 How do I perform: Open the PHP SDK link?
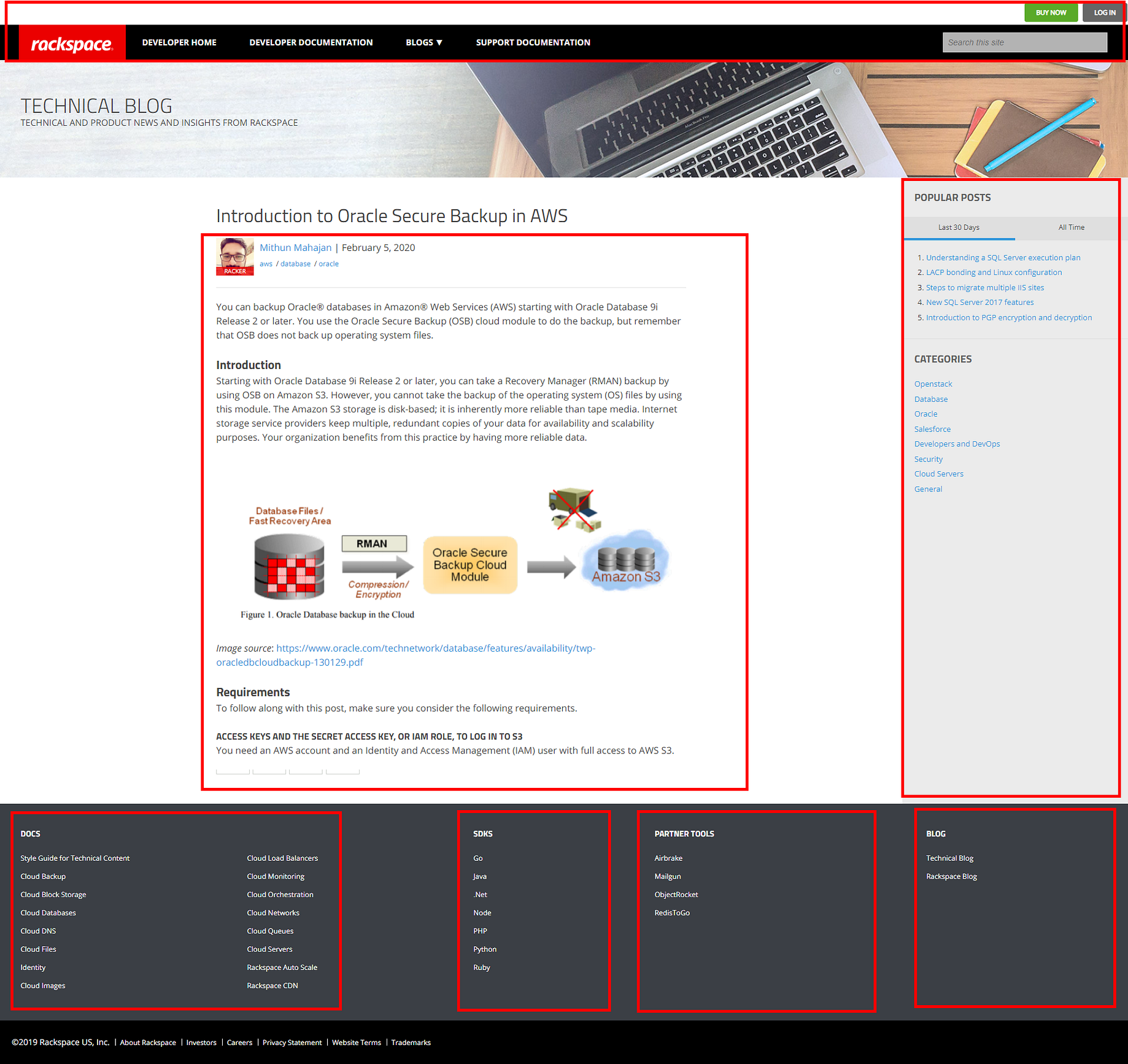[x=480, y=931]
